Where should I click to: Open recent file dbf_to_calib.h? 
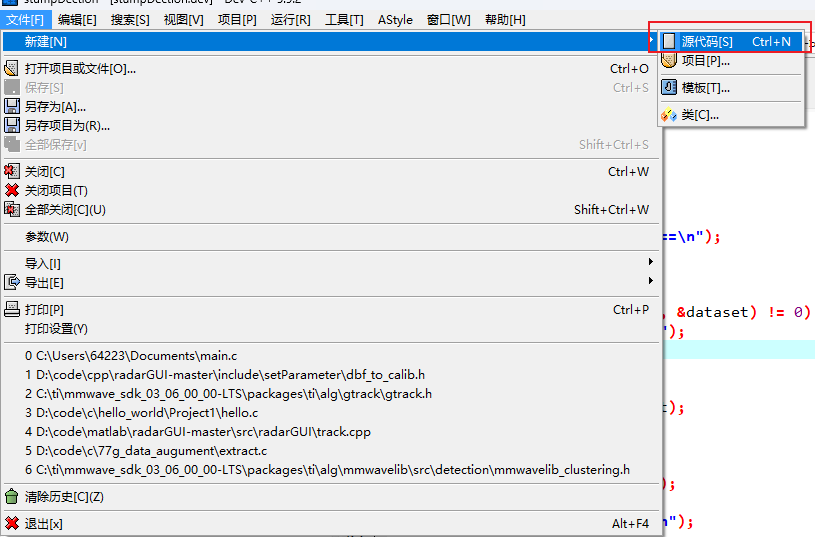click(x=331, y=374)
